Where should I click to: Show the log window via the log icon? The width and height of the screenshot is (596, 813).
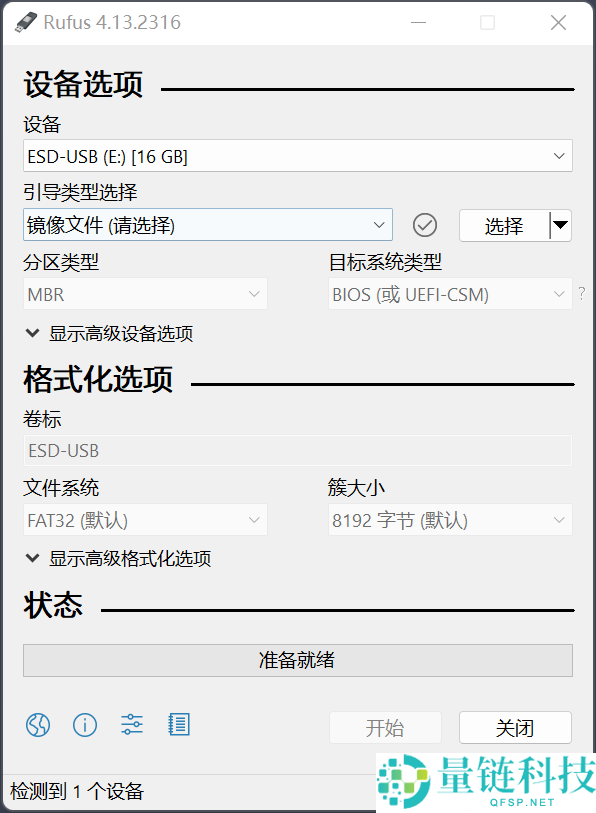(x=179, y=725)
